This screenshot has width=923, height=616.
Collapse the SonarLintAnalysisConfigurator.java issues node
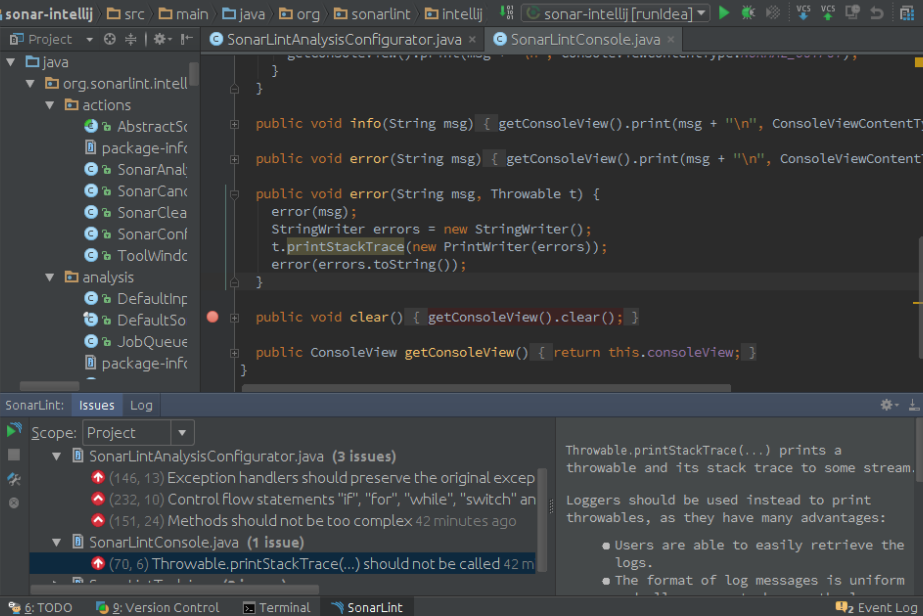(x=57, y=456)
